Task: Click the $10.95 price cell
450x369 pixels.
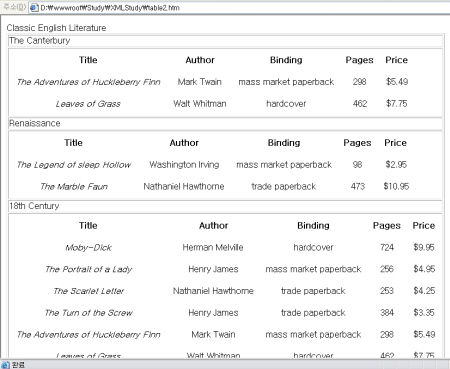Action: coord(396,186)
